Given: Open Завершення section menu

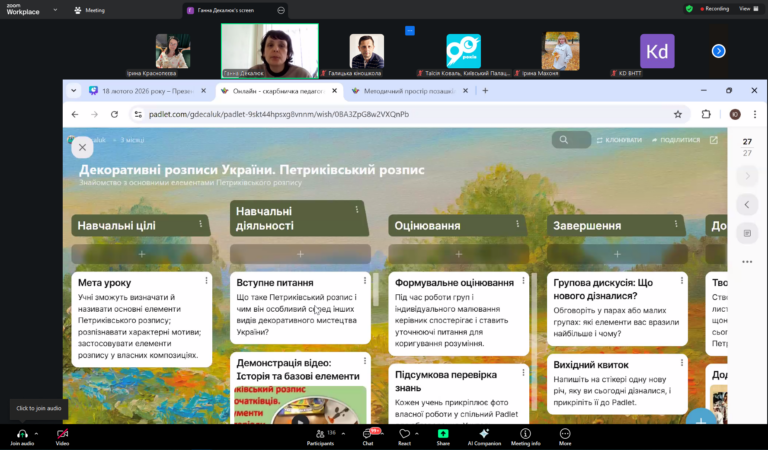Looking at the screenshot, I should 676,224.
